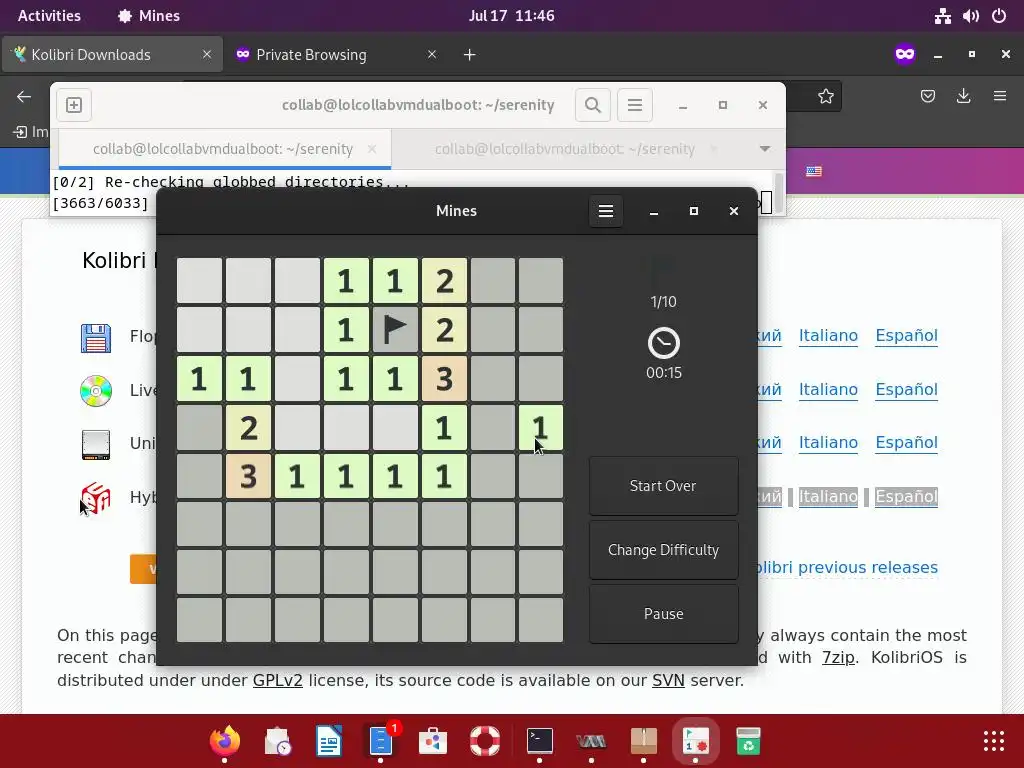Open Italiano link in the Hybrid row
1024x768 pixels.
(828, 496)
